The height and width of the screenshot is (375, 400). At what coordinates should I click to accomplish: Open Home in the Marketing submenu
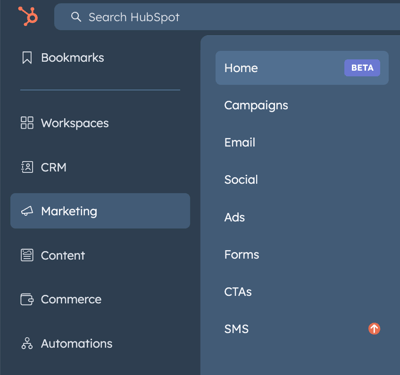coord(302,68)
